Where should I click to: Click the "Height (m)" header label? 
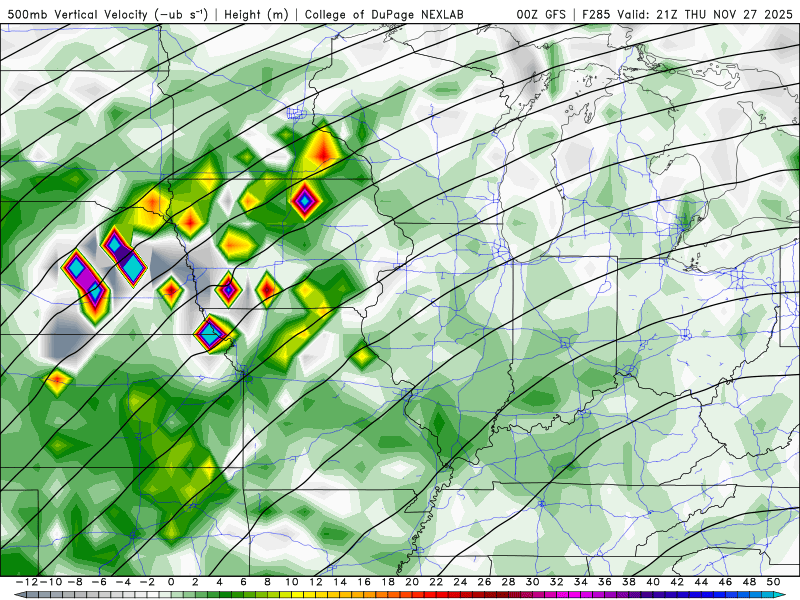point(256,14)
